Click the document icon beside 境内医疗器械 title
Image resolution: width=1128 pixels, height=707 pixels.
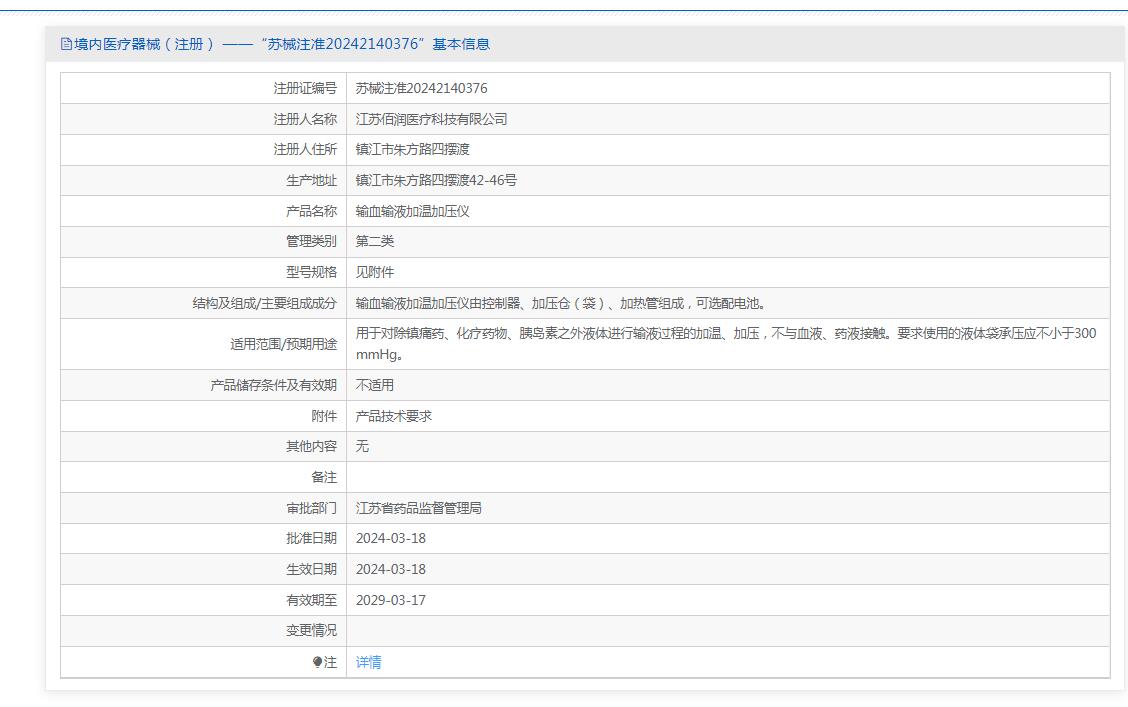[66, 44]
